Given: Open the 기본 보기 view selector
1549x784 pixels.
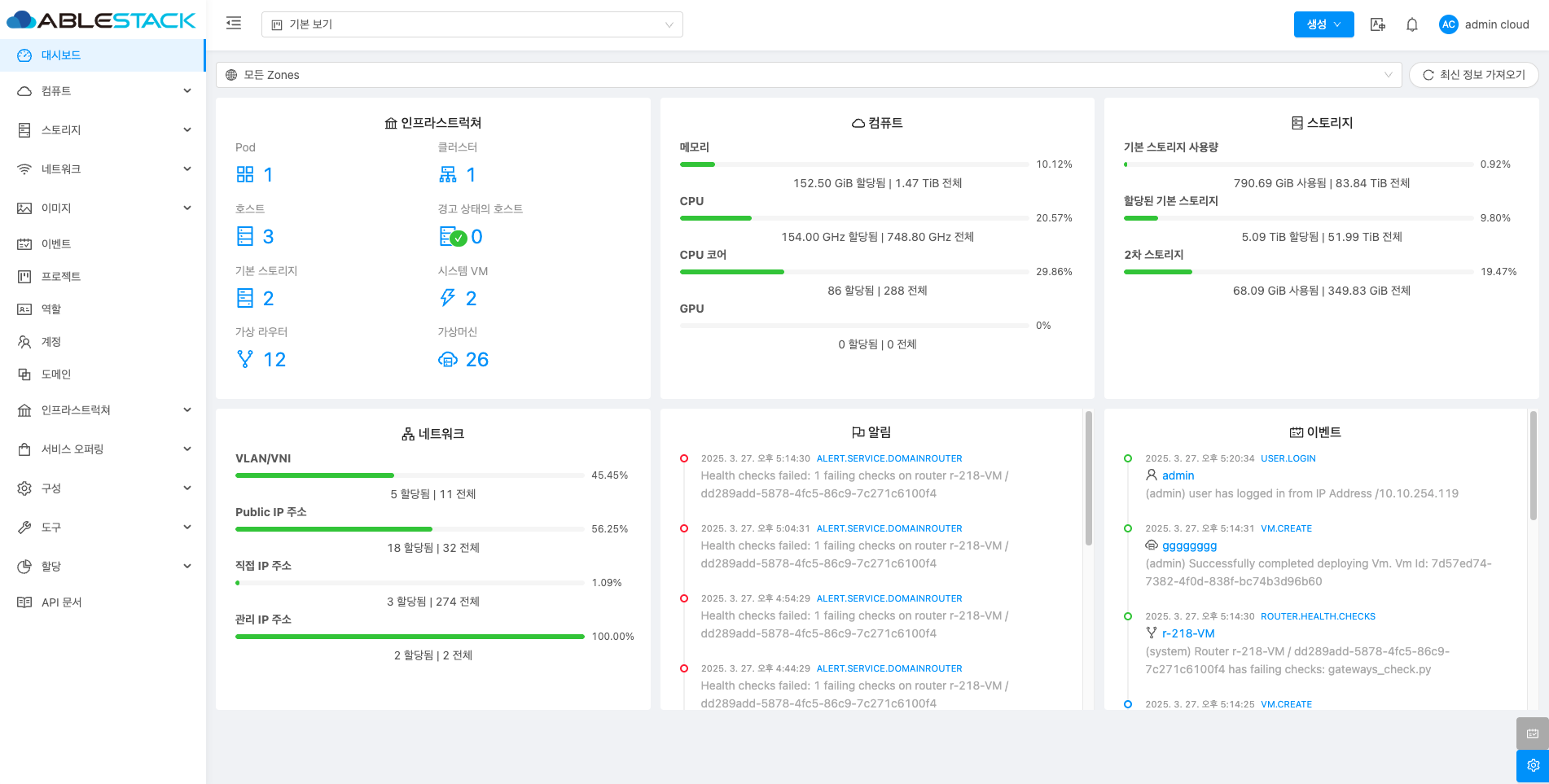Looking at the screenshot, I should (x=472, y=24).
